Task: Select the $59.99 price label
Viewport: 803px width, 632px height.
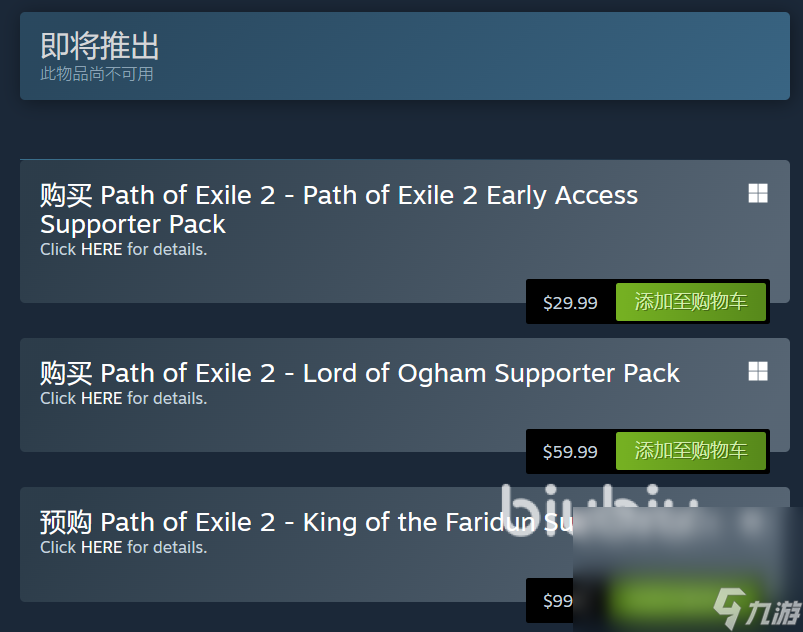Action: coord(570,452)
